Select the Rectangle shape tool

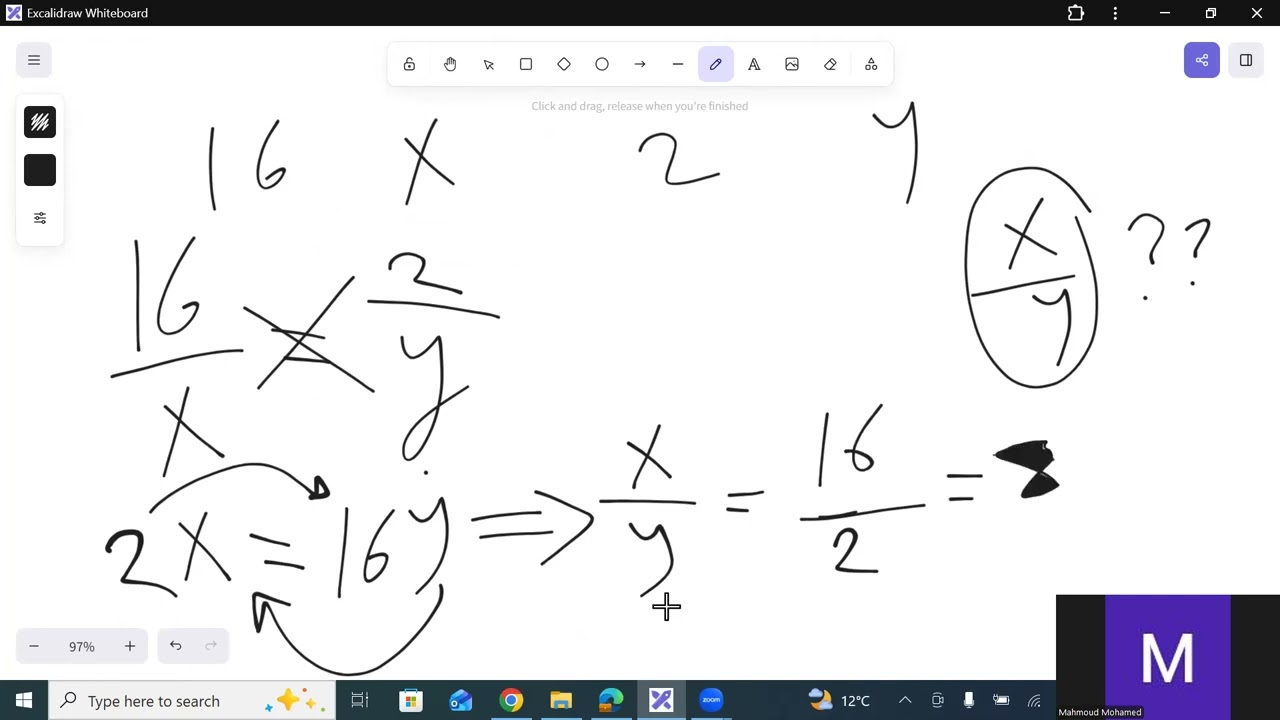click(x=526, y=64)
